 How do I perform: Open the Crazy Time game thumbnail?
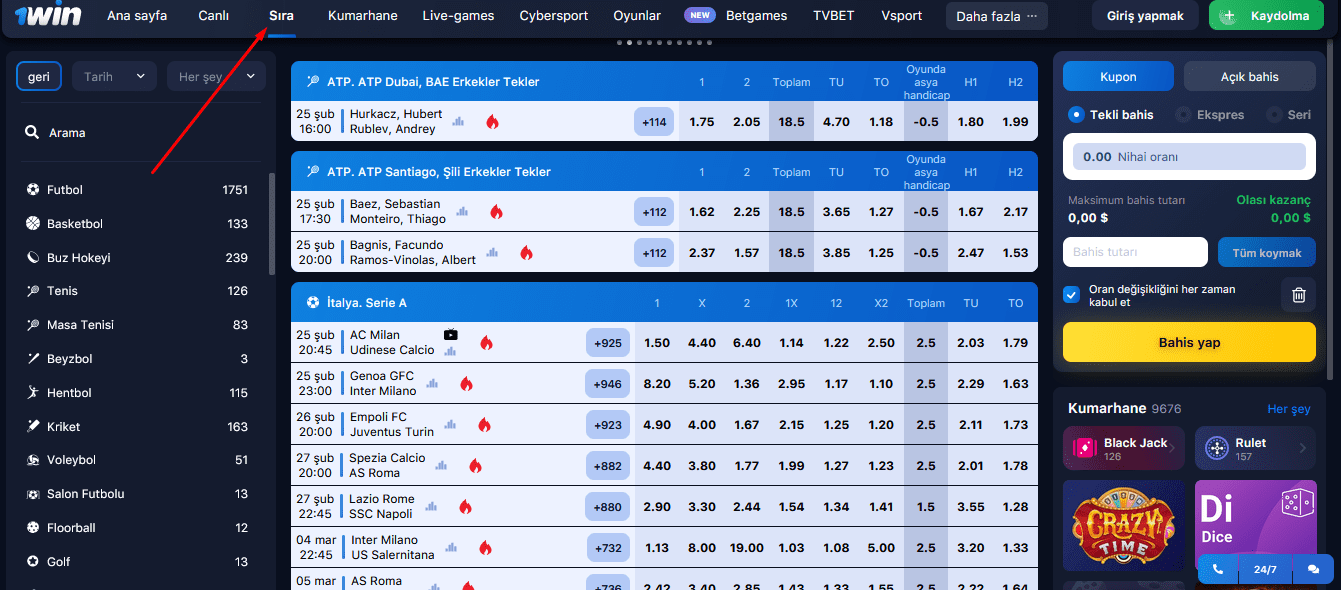tap(1124, 524)
